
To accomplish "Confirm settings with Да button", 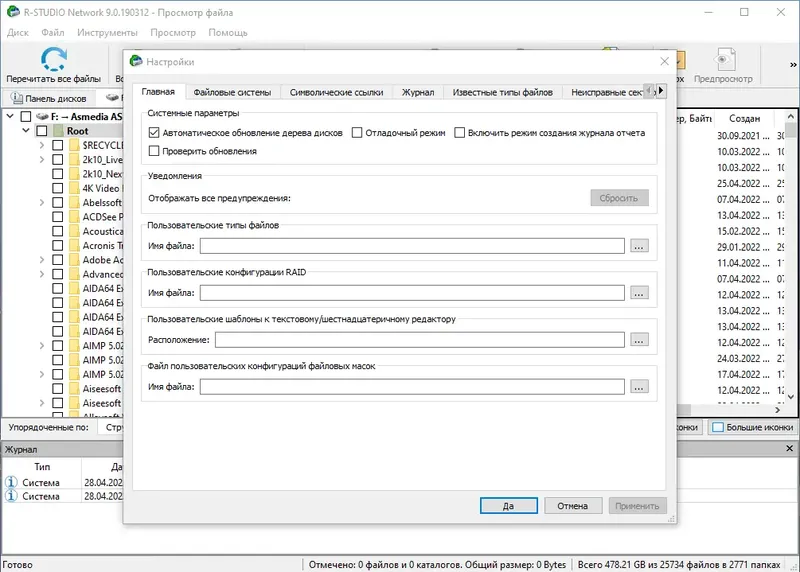I will point(509,506).
